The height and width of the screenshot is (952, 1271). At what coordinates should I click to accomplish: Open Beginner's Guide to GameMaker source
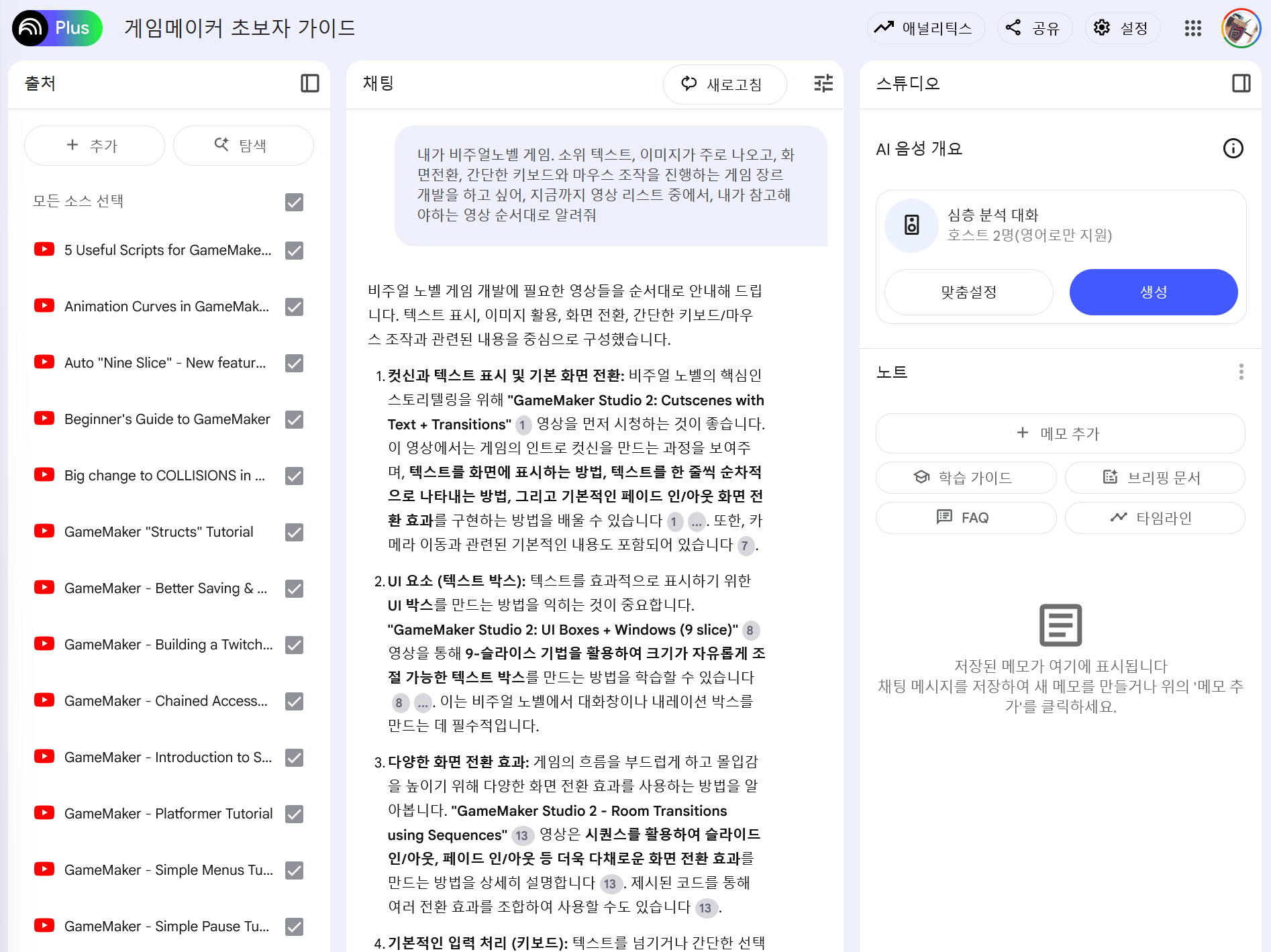[167, 419]
